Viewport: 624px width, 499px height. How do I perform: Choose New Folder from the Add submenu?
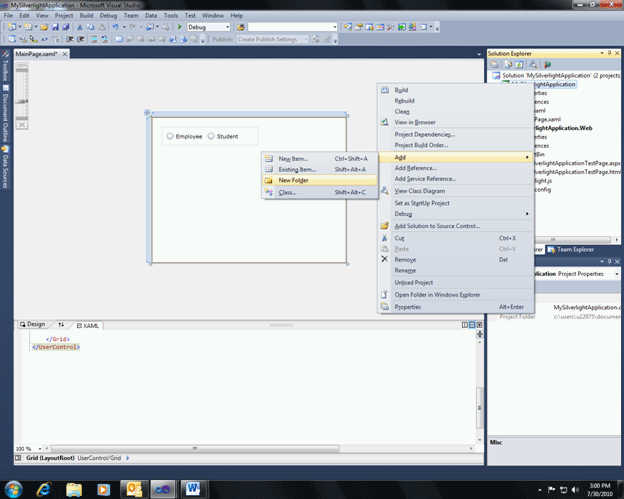[x=294, y=180]
